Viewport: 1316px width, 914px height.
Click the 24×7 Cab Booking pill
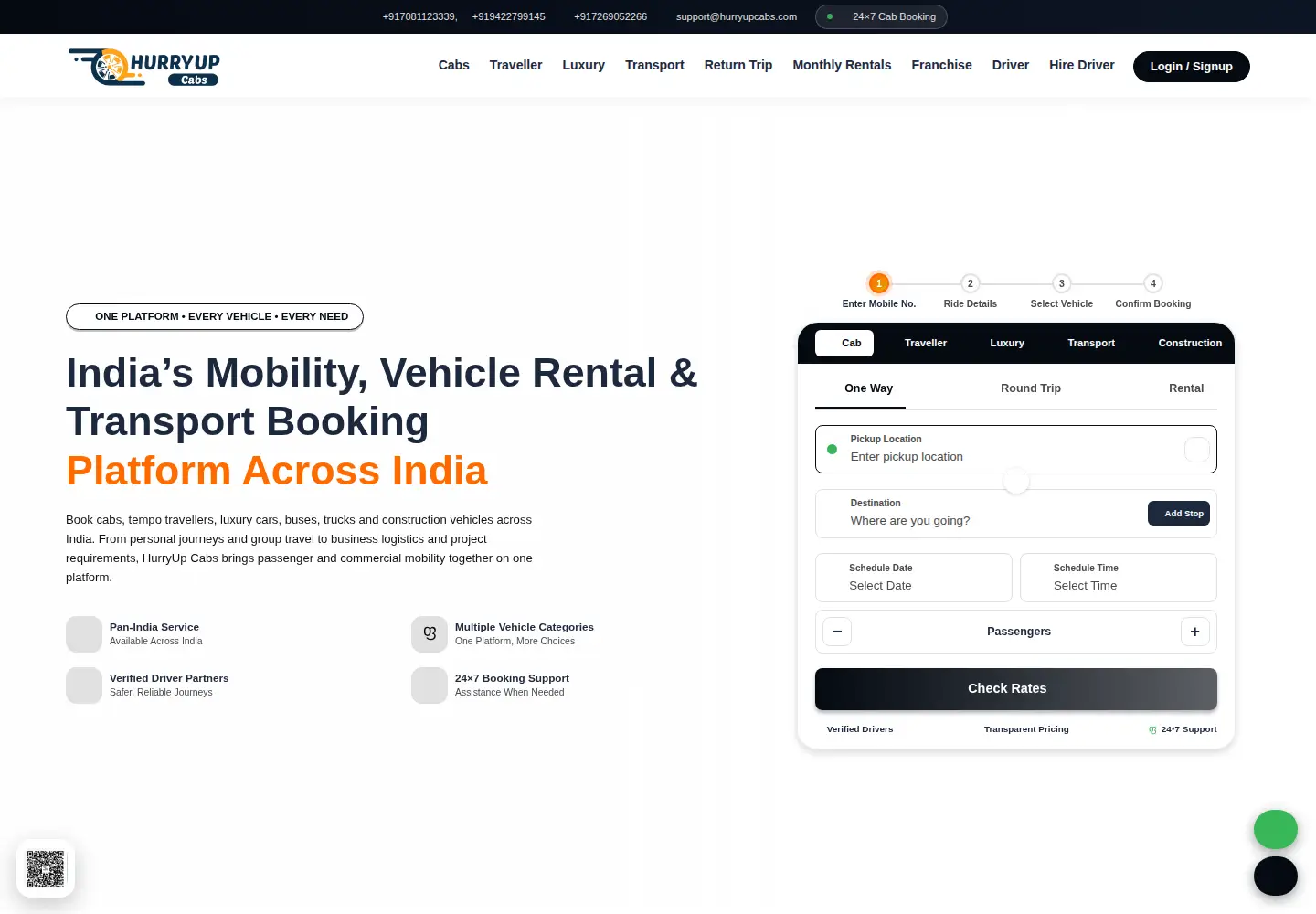click(881, 16)
